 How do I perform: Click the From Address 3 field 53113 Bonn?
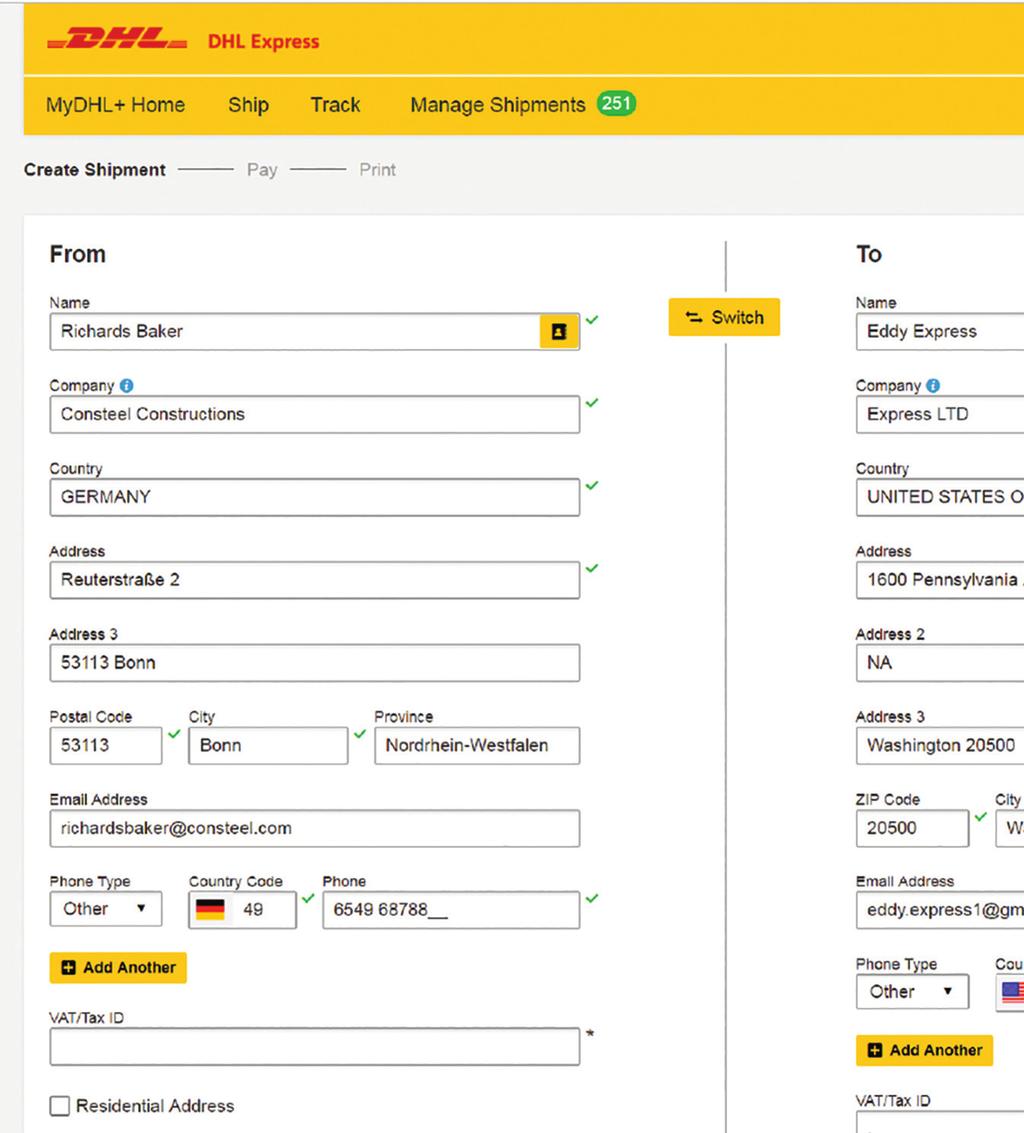pos(314,663)
